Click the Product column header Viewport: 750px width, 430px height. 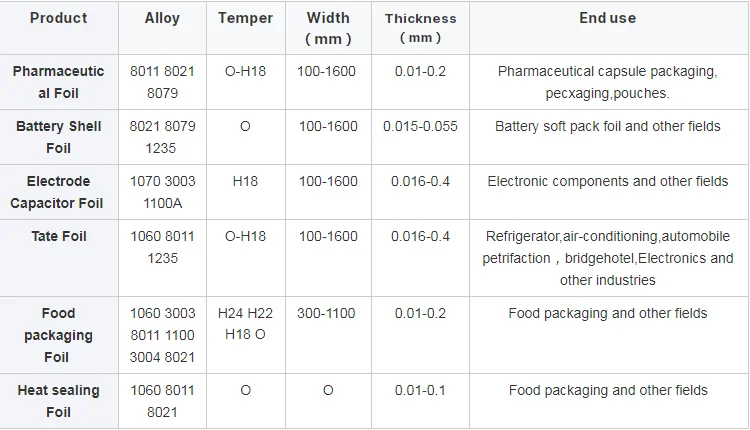click(x=58, y=18)
